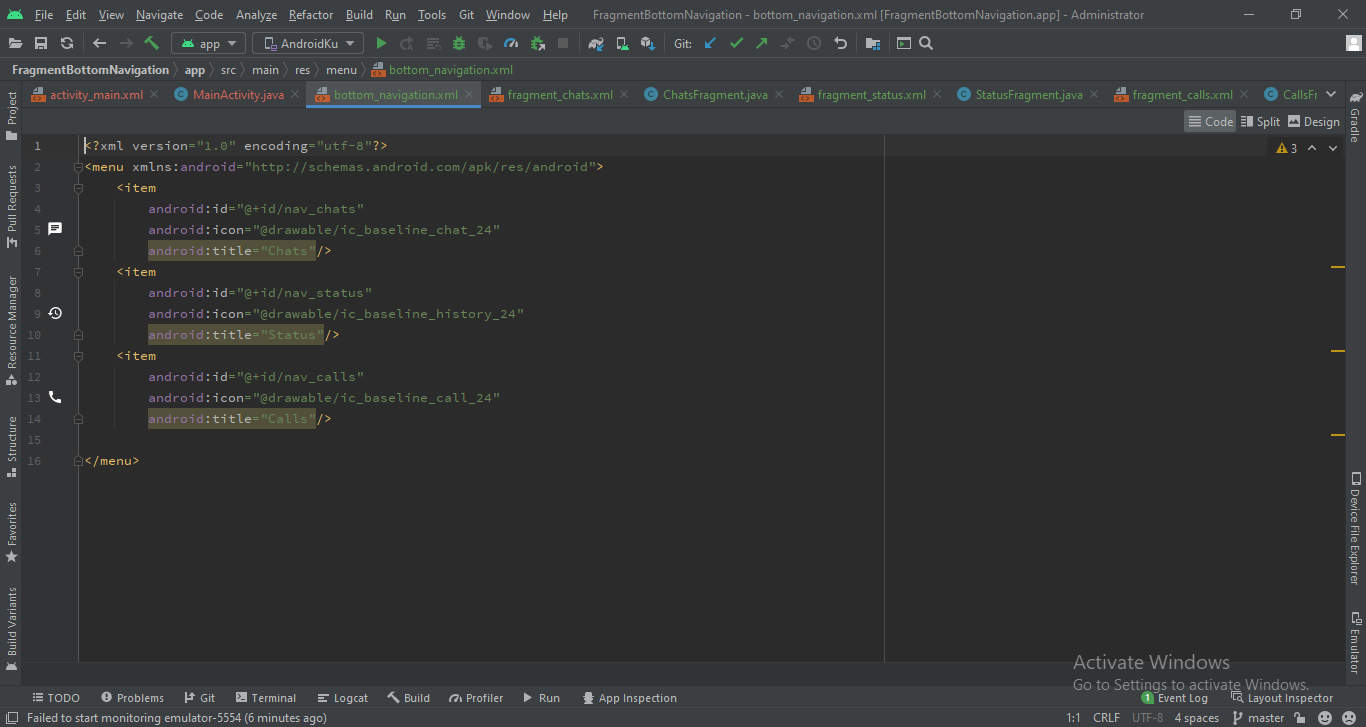Open the Build menu

tap(359, 15)
